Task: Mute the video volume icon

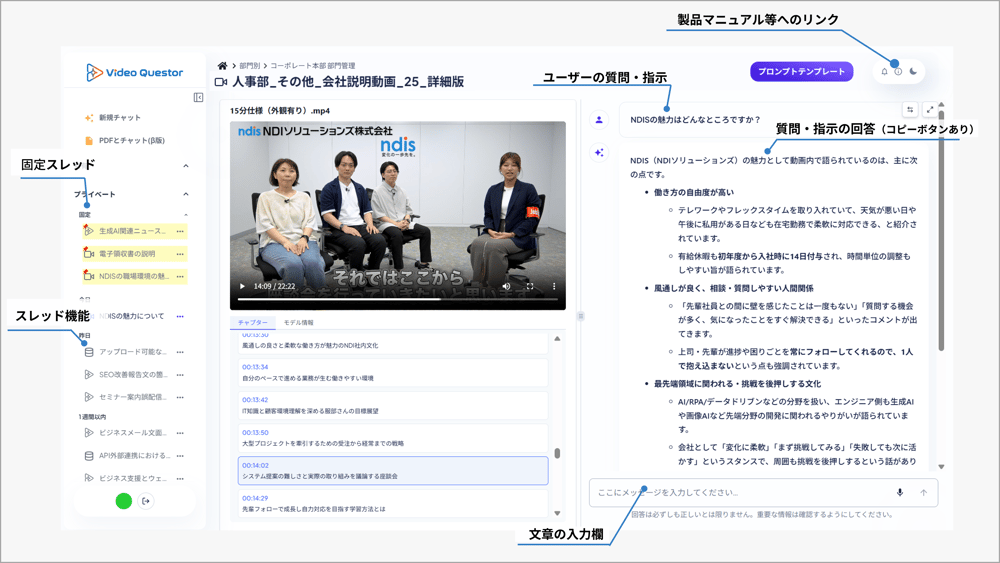Action: [506, 286]
